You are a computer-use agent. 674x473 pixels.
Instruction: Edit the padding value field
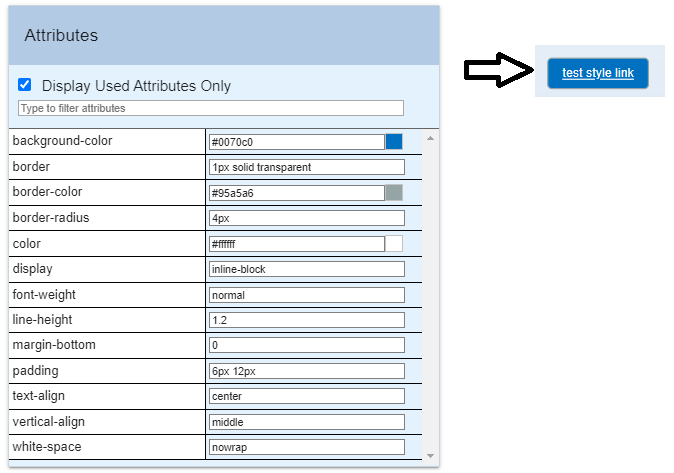point(307,371)
